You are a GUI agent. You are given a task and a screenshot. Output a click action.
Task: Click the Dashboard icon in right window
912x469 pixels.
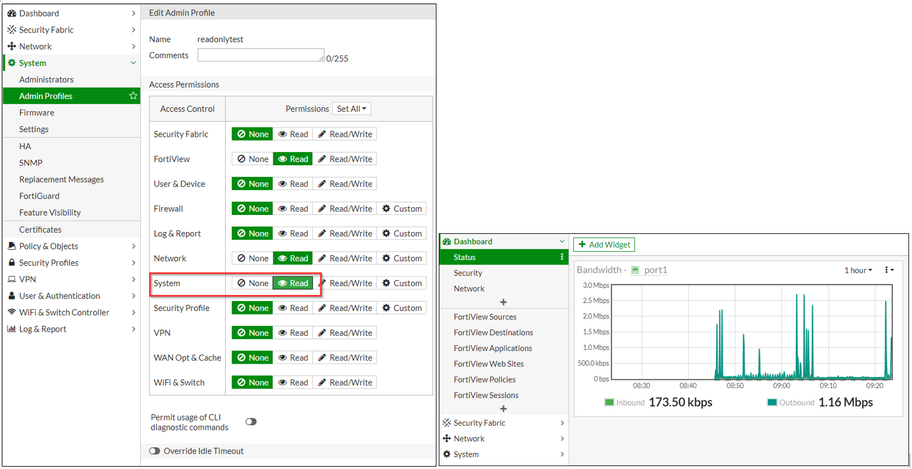447,241
